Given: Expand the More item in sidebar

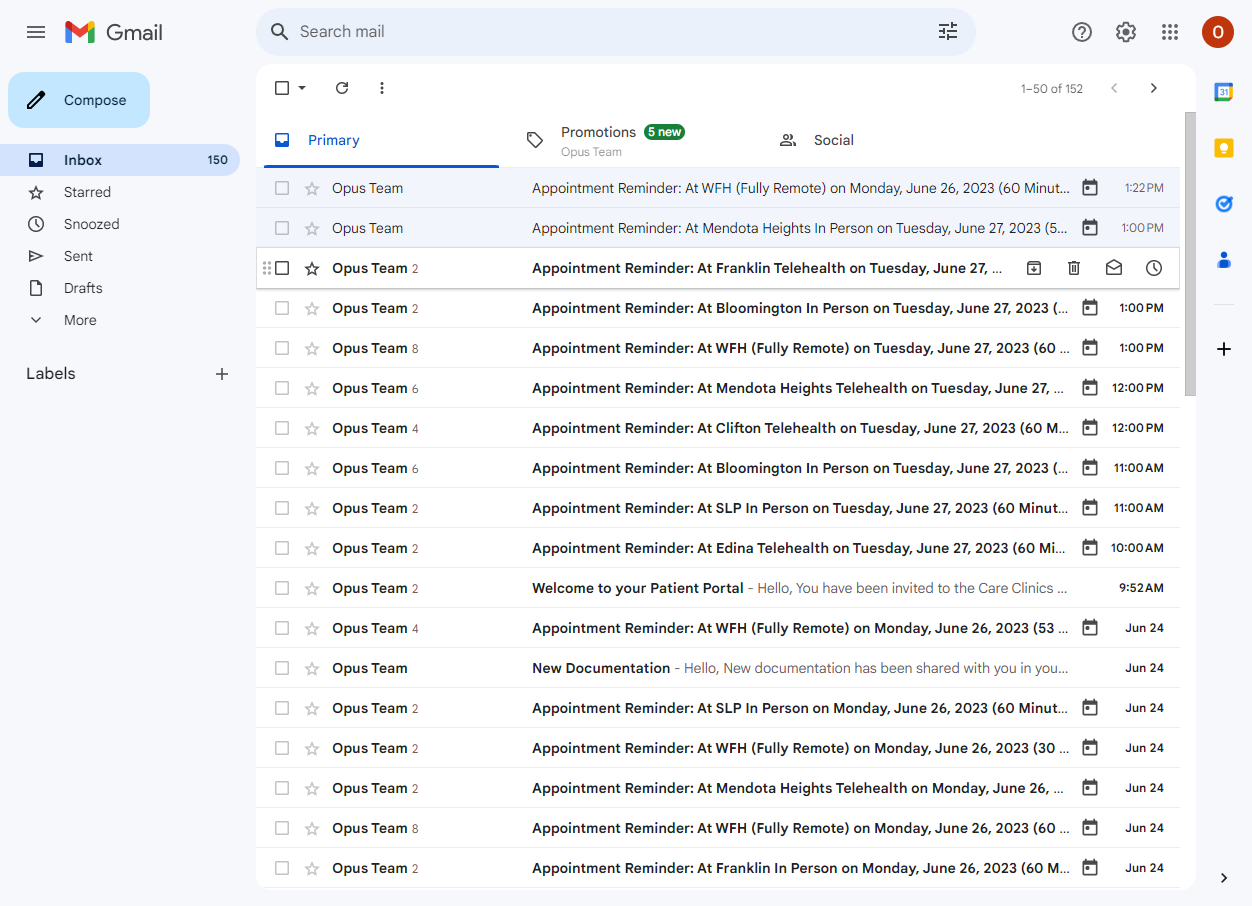Looking at the screenshot, I should click(80, 320).
